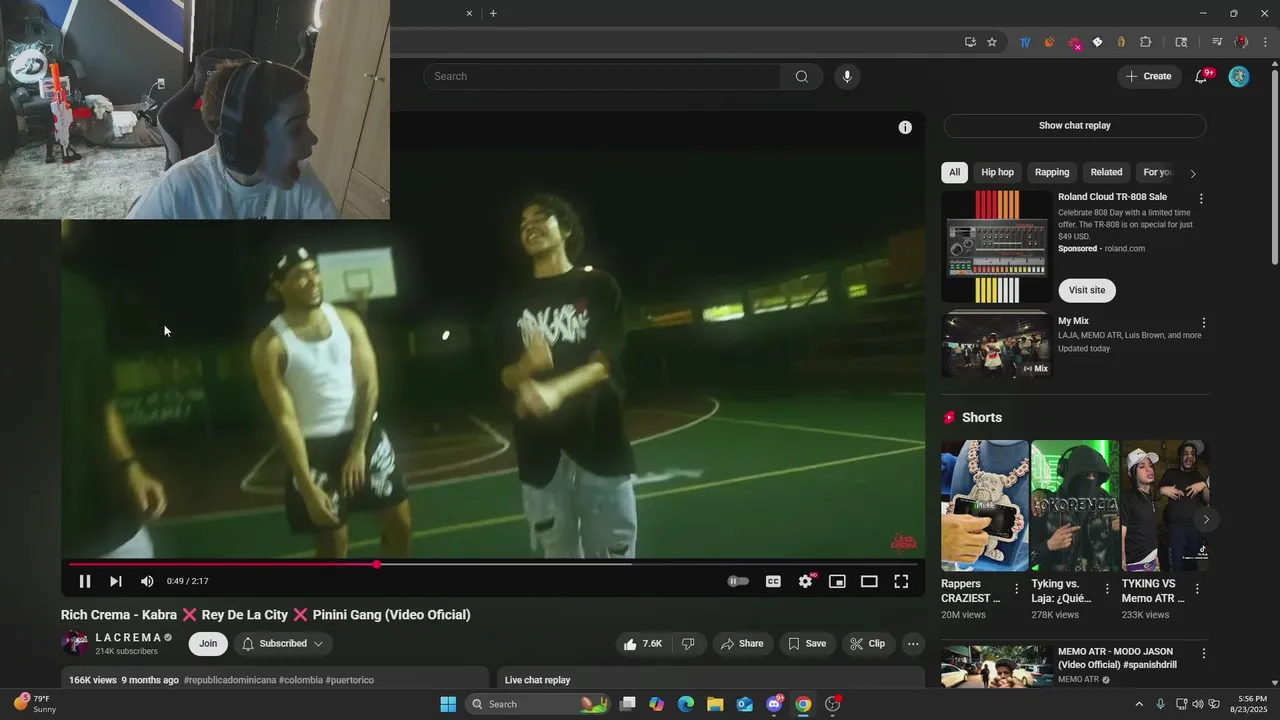Image resolution: width=1280 pixels, height=720 pixels.
Task: Open the LACREMA channel avatar
Action: coord(75,643)
